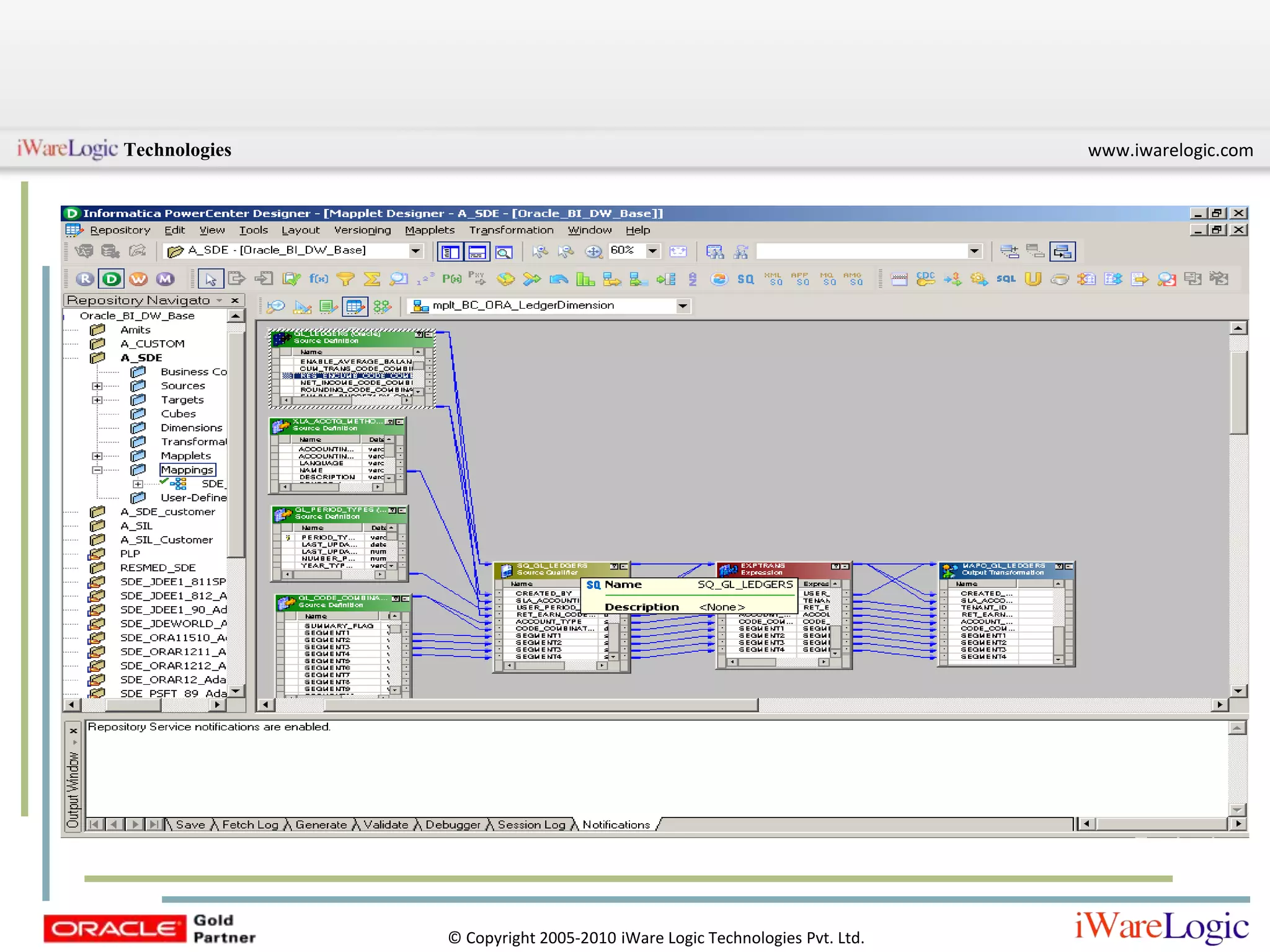Image resolution: width=1270 pixels, height=952 pixels.
Task: Toggle the Navigator window view button
Action: (x=450, y=252)
